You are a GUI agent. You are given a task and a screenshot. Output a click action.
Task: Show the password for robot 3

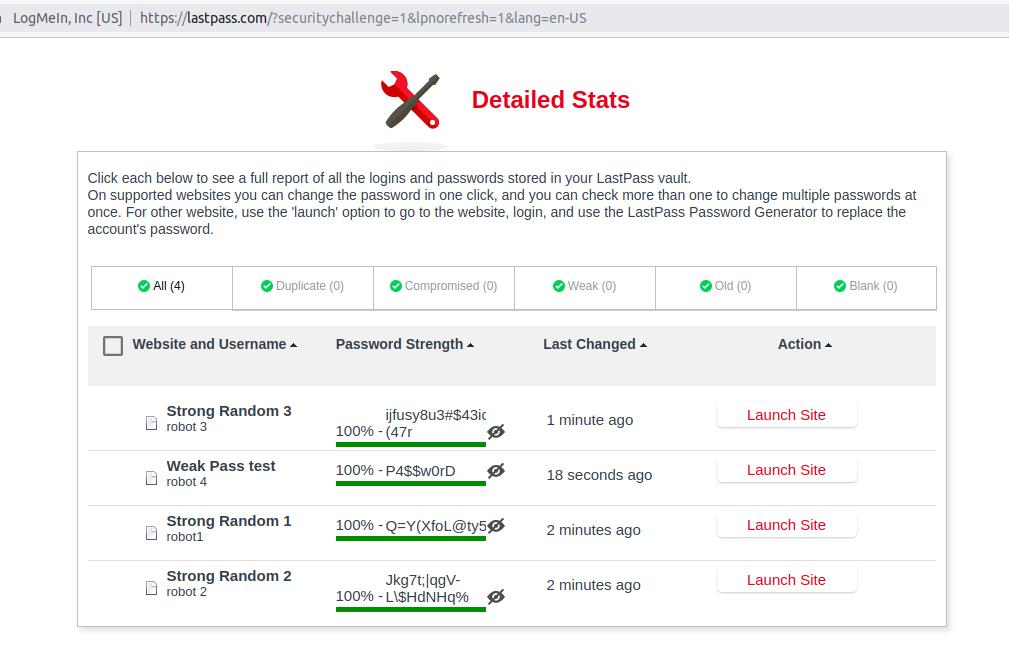[x=496, y=431]
